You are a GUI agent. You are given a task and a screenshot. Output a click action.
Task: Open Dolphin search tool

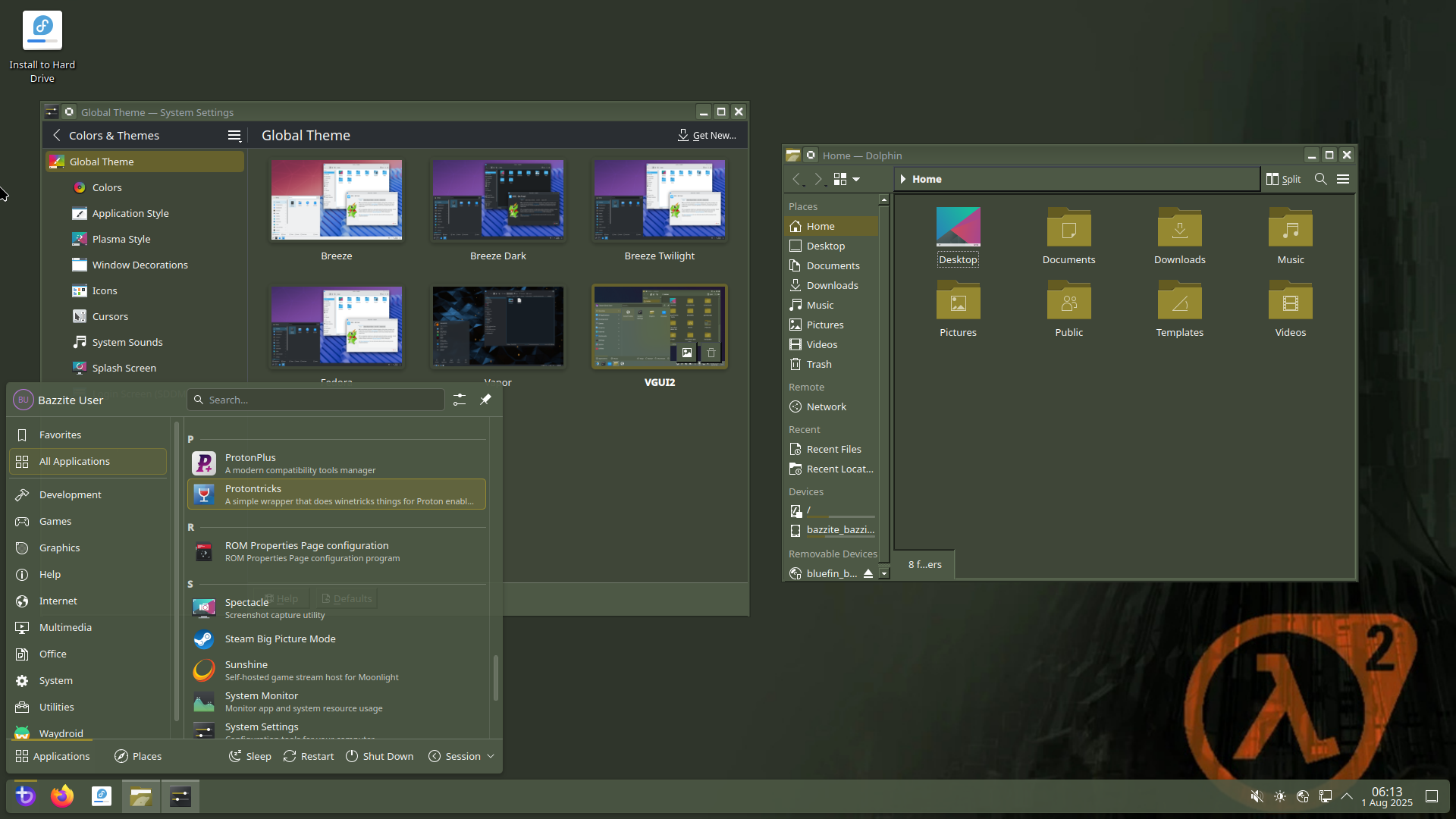1320,179
